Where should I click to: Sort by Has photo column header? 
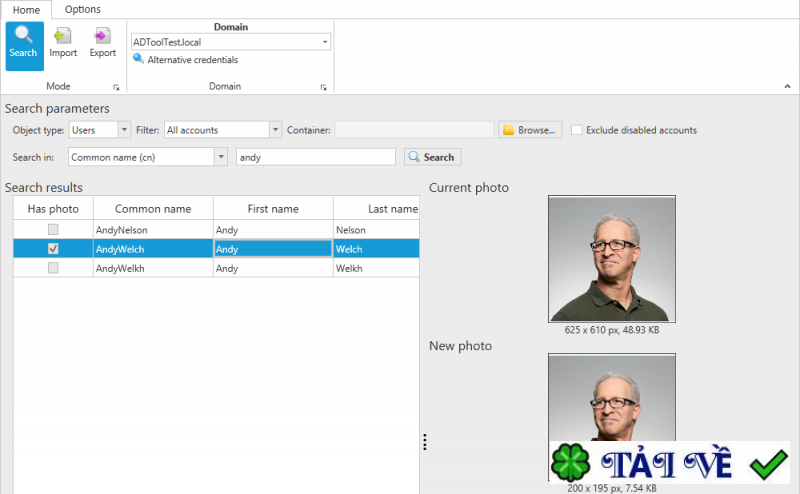[x=53, y=208]
